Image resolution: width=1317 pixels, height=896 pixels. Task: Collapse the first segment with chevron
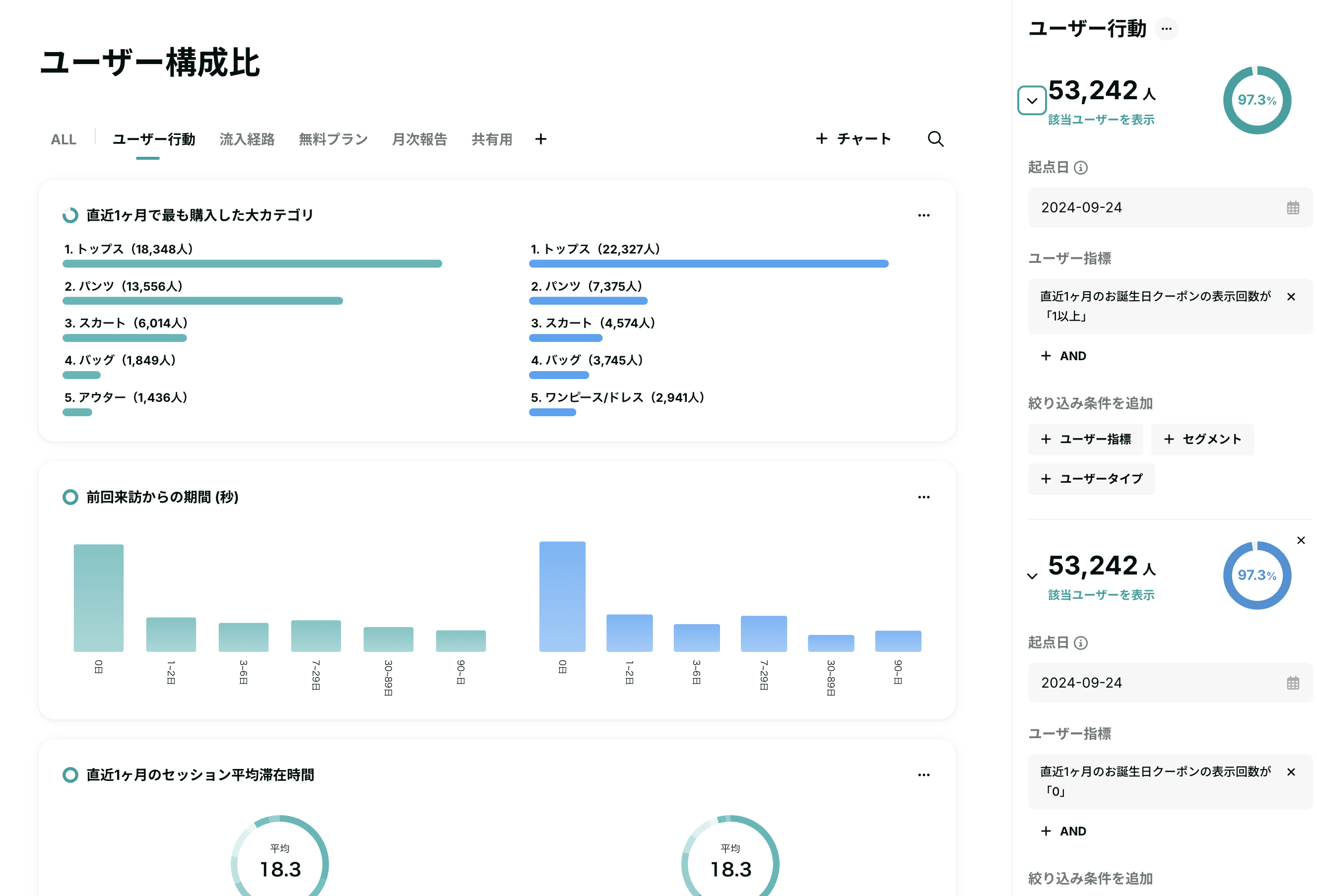click(x=1032, y=101)
